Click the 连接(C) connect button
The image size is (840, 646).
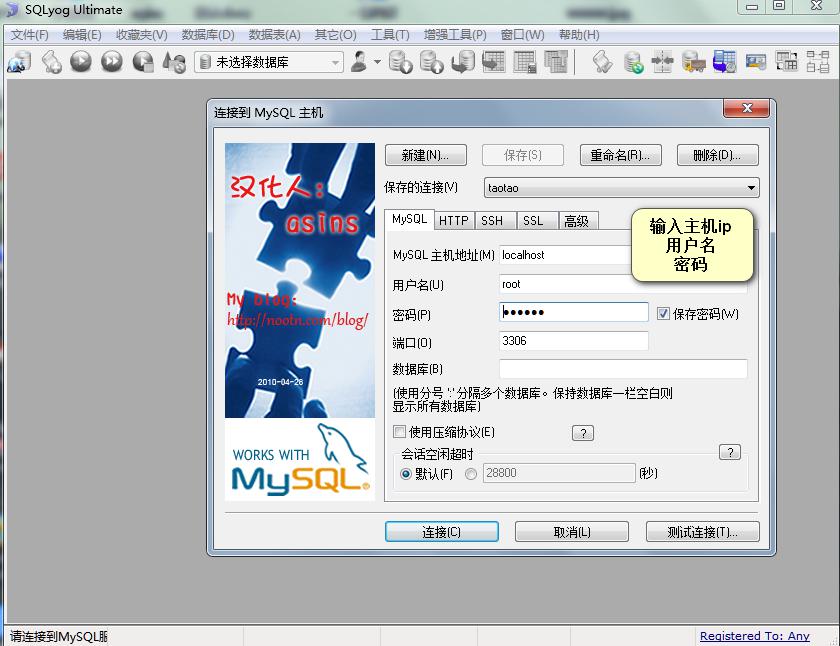tap(441, 532)
